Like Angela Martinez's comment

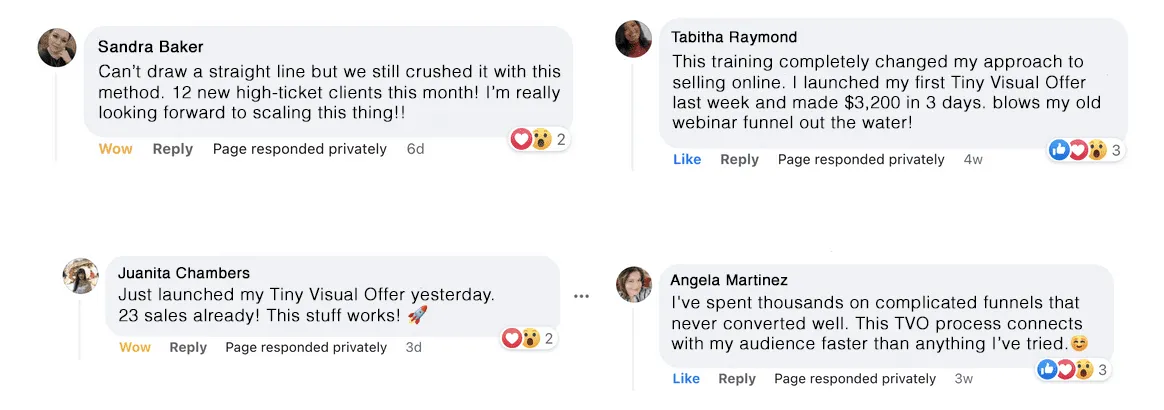coord(686,379)
